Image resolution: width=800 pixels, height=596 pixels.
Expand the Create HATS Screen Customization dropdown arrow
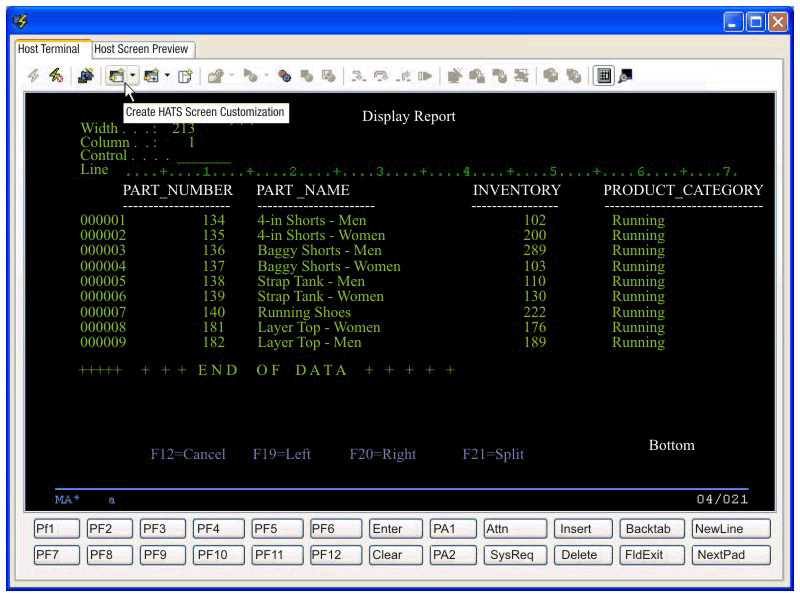(133, 76)
